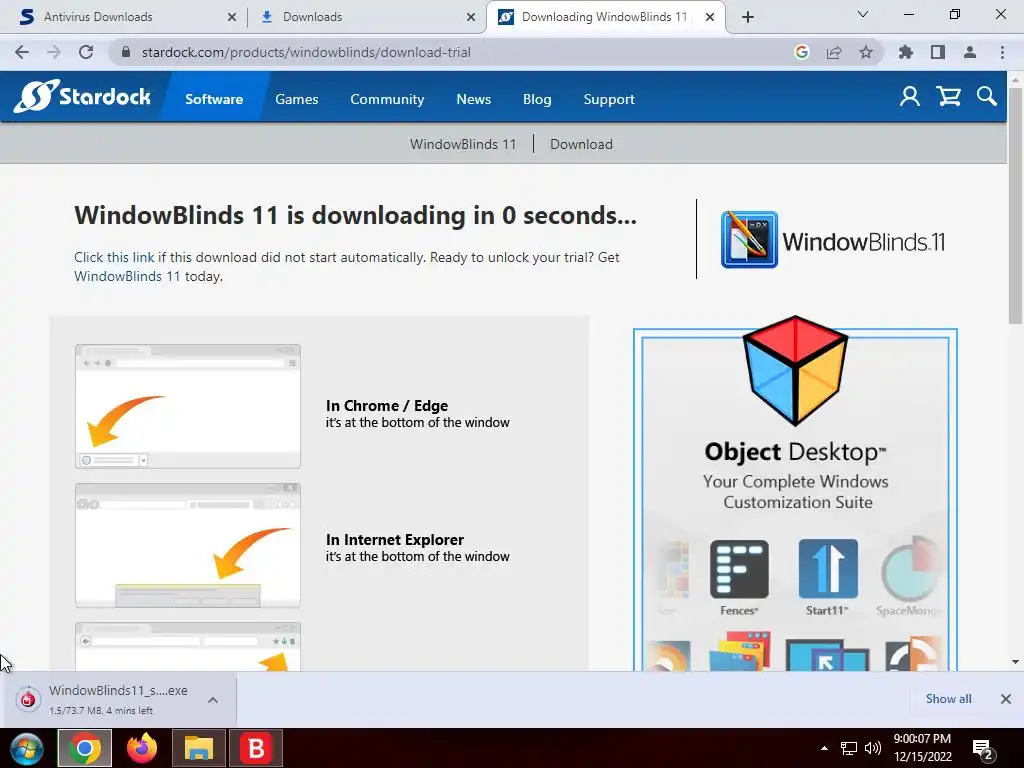
Task: Select the Fences app icon
Action: click(739, 569)
